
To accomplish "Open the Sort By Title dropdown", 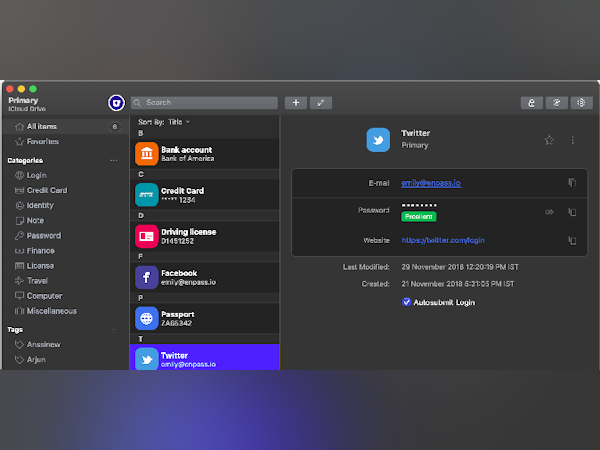I will (x=164, y=122).
